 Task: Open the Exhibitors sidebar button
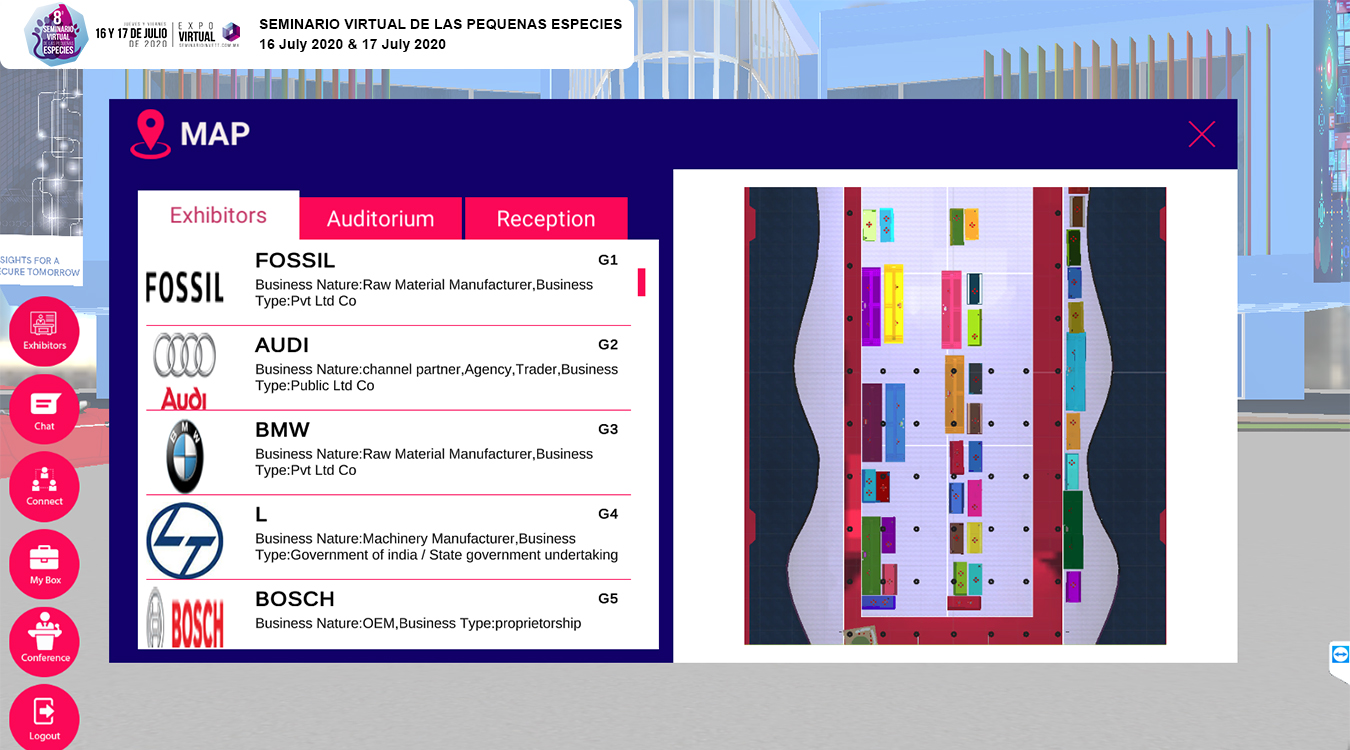point(44,331)
